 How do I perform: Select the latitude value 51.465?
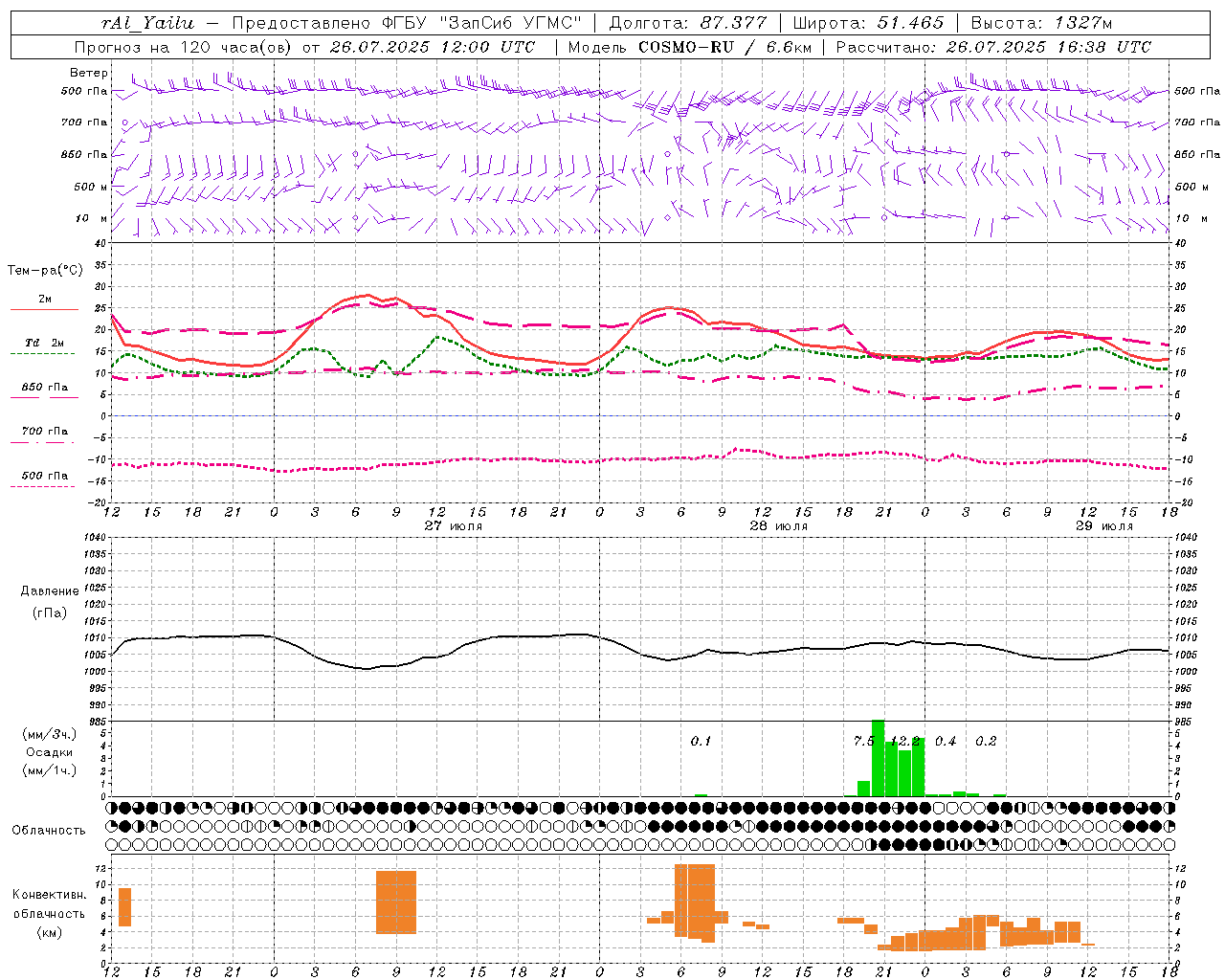[x=911, y=23]
